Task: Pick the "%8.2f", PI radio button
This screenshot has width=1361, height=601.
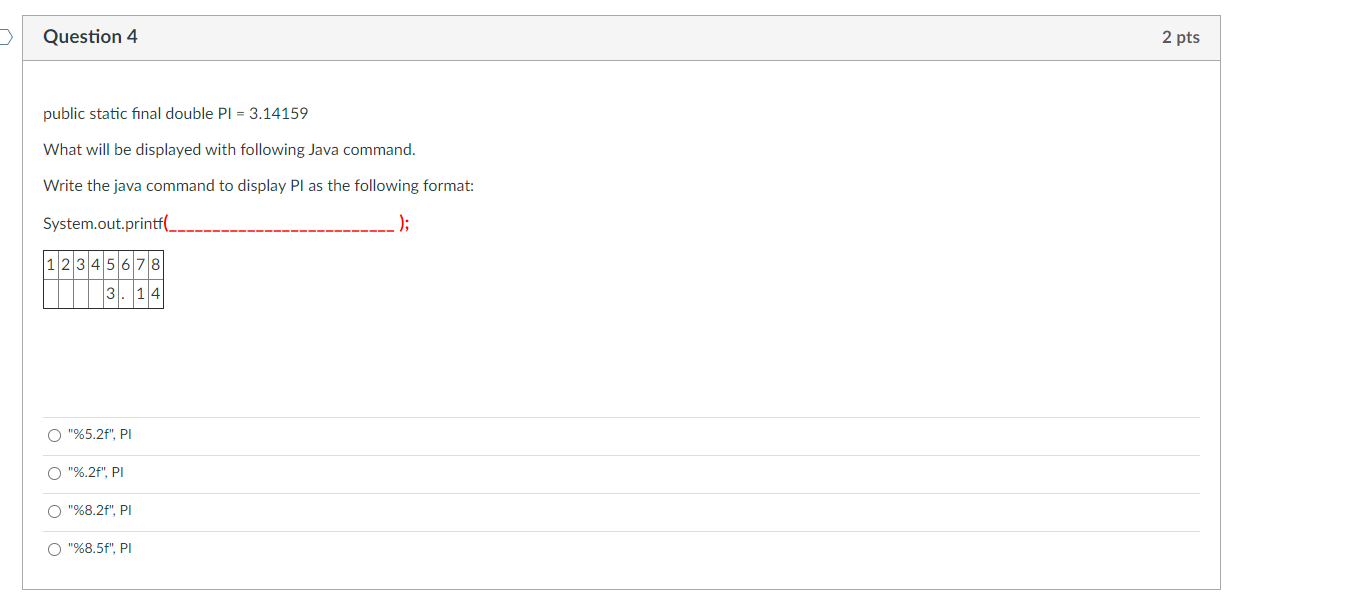Action: point(54,511)
